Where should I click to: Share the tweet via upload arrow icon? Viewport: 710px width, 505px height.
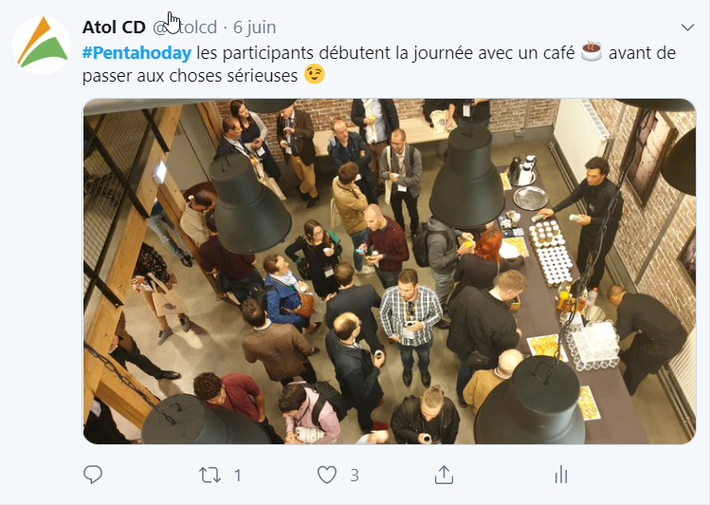(x=444, y=475)
